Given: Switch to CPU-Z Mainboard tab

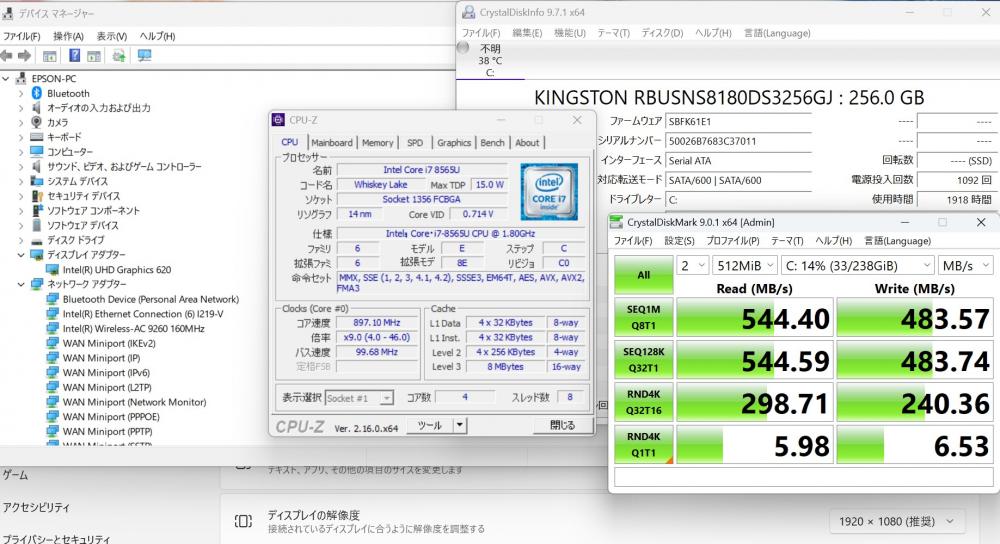Looking at the screenshot, I should point(332,143).
